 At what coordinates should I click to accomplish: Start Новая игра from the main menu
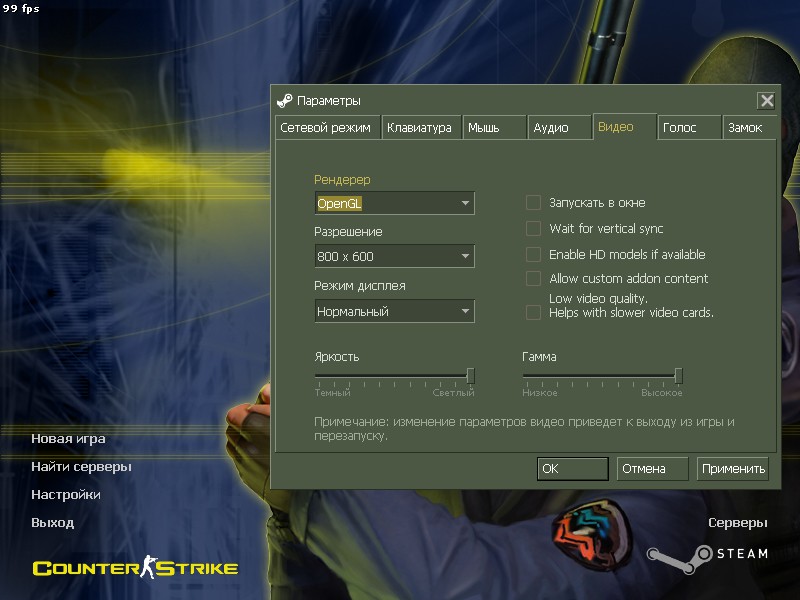coord(68,439)
